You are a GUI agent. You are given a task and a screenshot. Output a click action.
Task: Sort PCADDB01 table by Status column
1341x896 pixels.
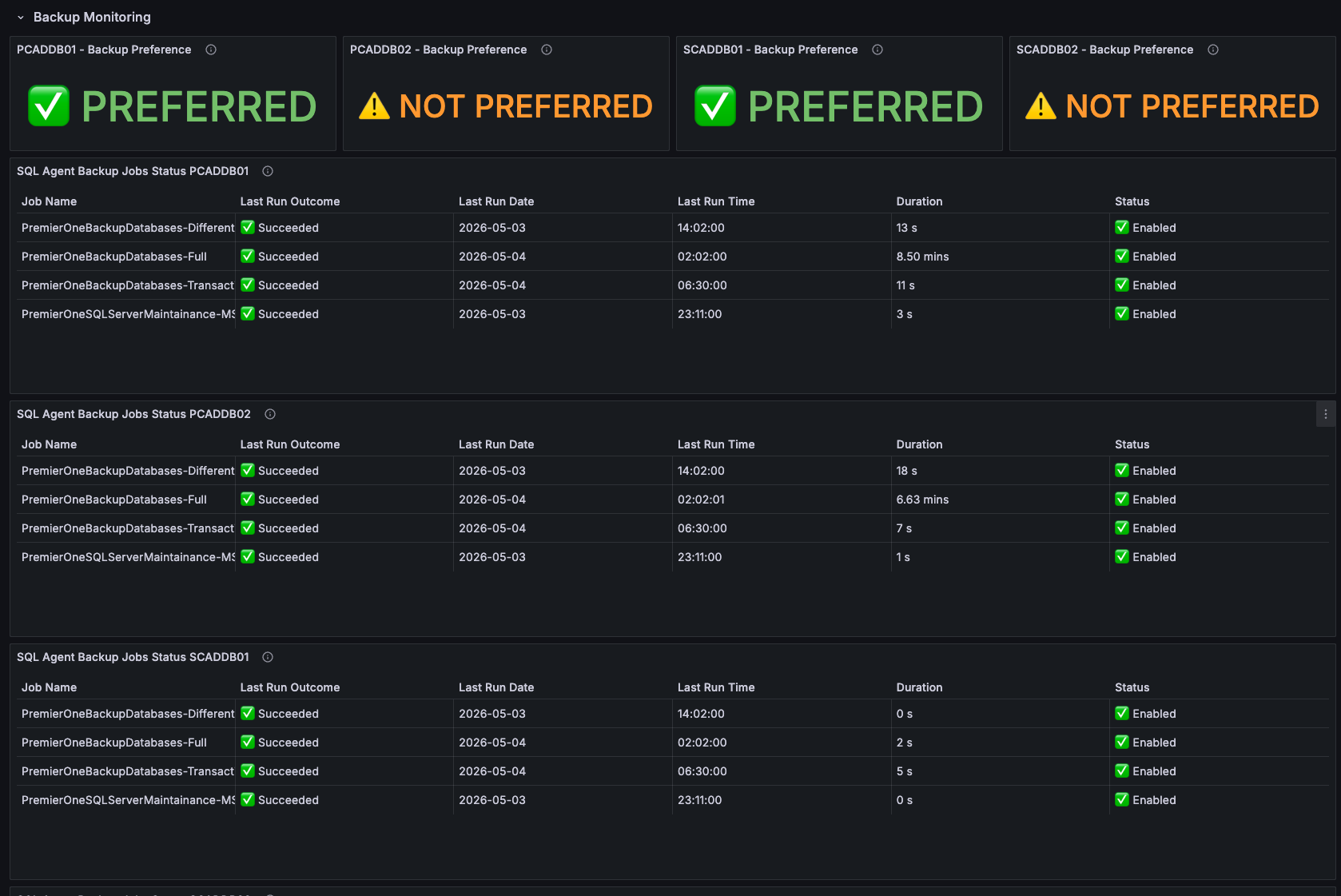point(1132,201)
